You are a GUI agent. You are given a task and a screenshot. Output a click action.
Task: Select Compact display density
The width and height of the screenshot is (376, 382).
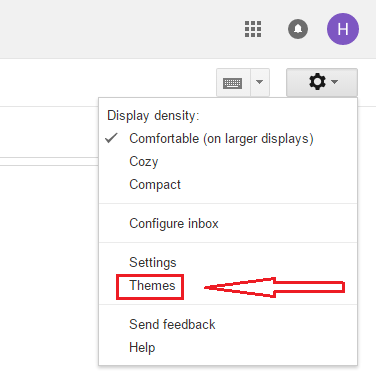[228, 185]
